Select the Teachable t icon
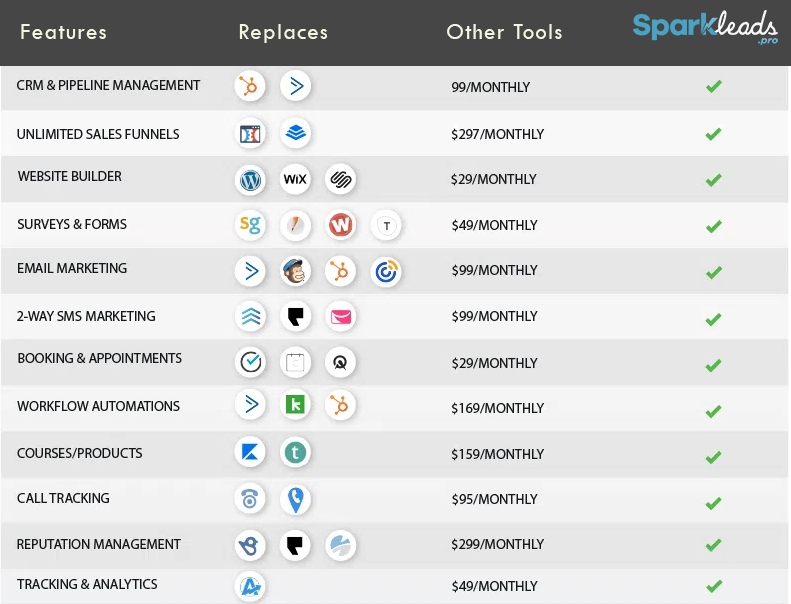 coord(295,452)
